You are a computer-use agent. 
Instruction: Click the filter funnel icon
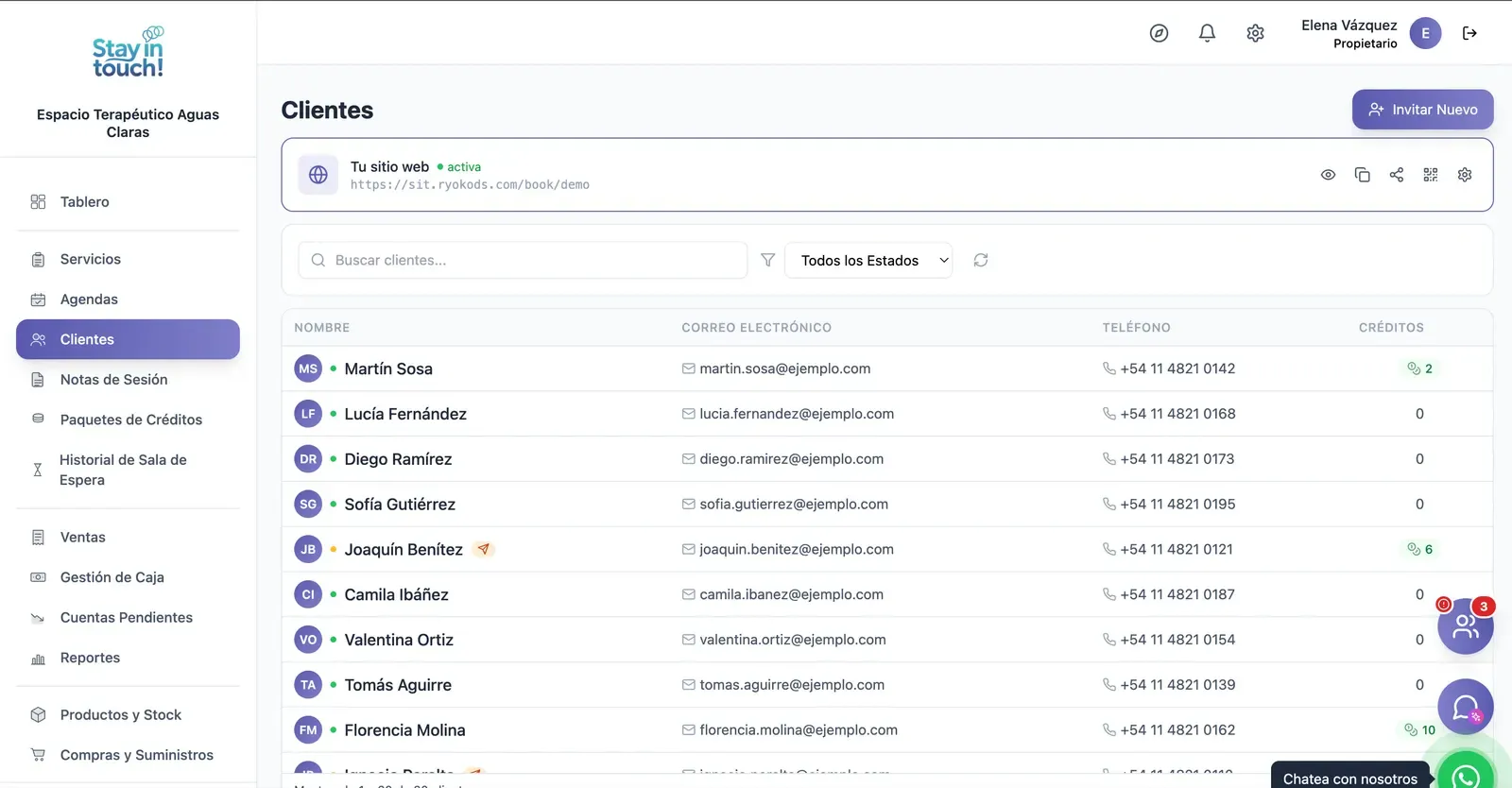click(x=767, y=260)
